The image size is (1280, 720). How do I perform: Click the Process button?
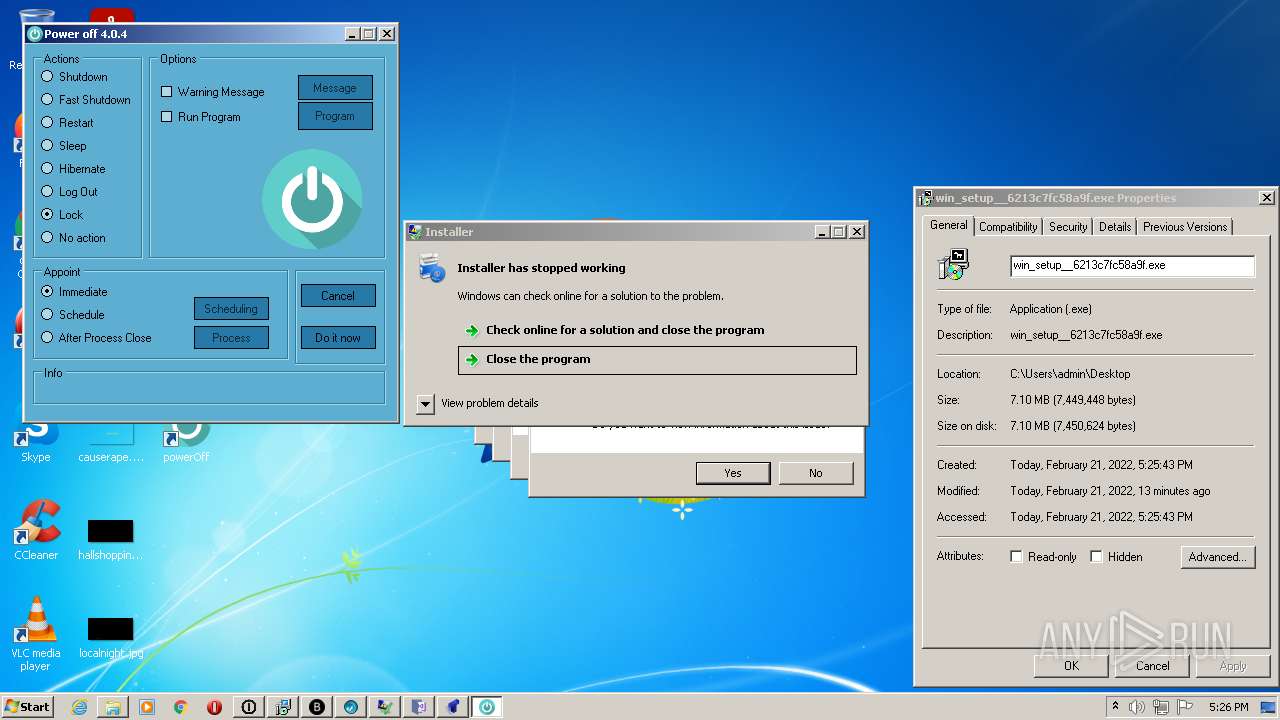coord(231,338)
